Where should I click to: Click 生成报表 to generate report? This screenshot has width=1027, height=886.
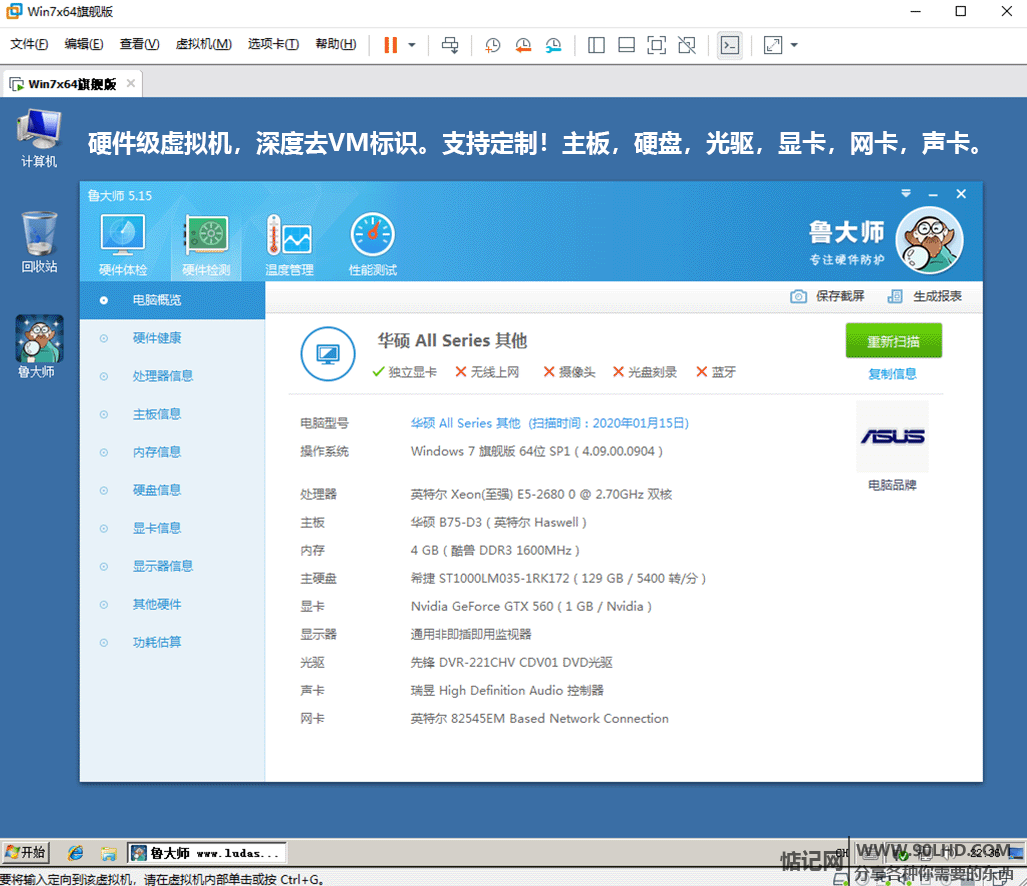tap(925, 296)
